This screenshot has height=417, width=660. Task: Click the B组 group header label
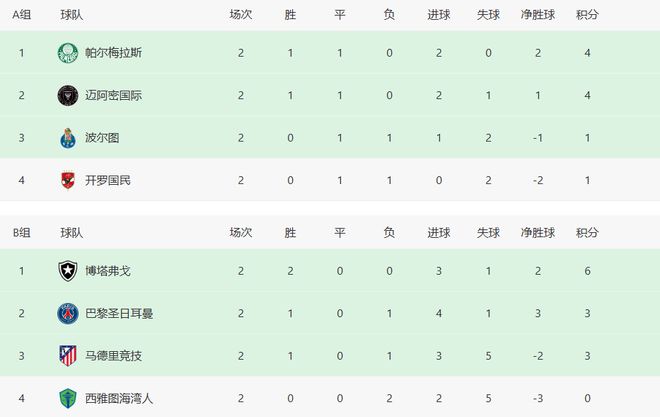coord(22,232)
